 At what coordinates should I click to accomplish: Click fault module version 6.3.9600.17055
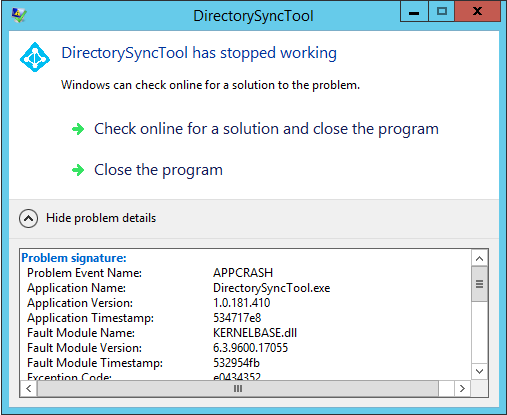click(250, 348)
